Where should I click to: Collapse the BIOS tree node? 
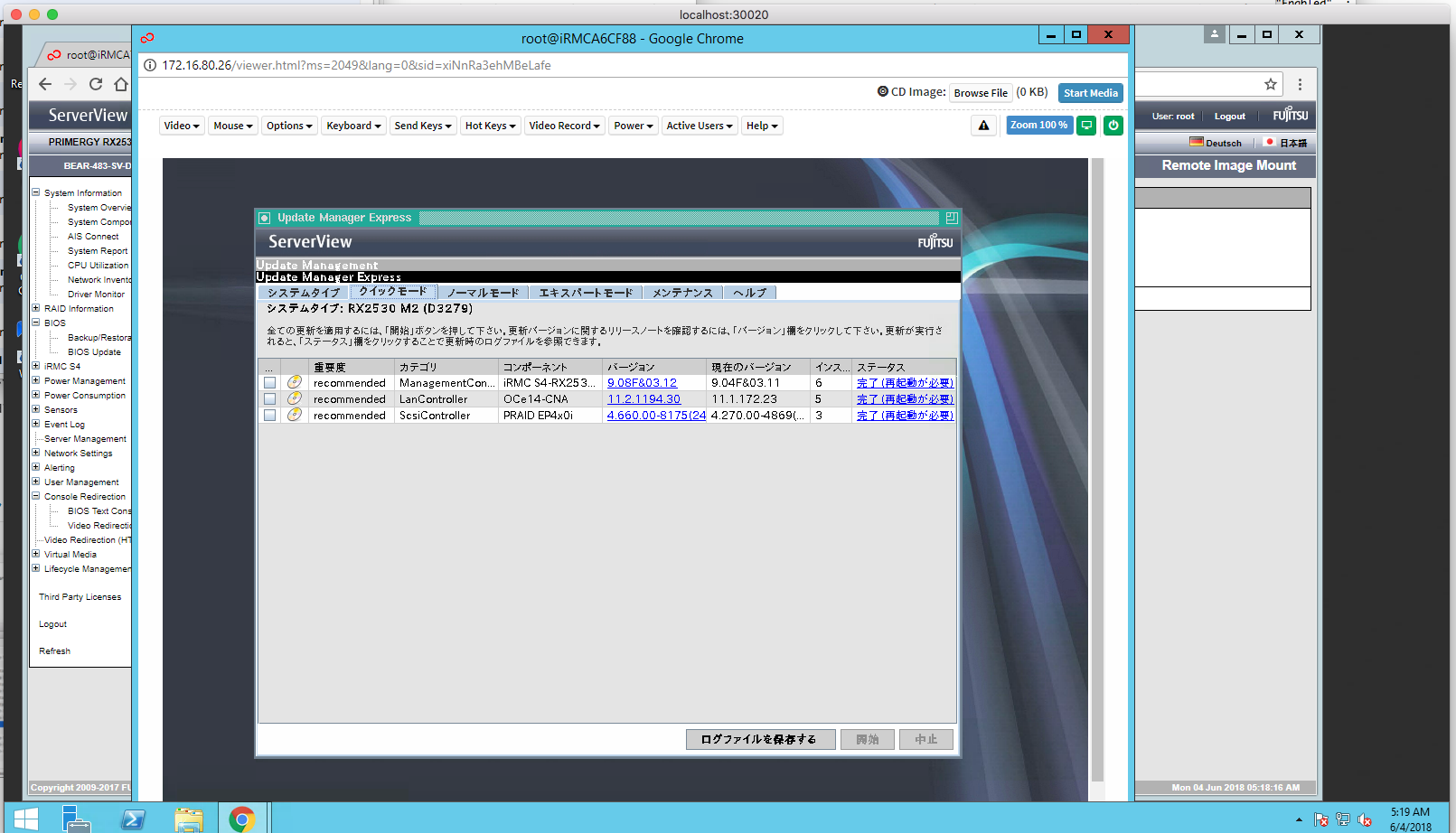point(36,323)
